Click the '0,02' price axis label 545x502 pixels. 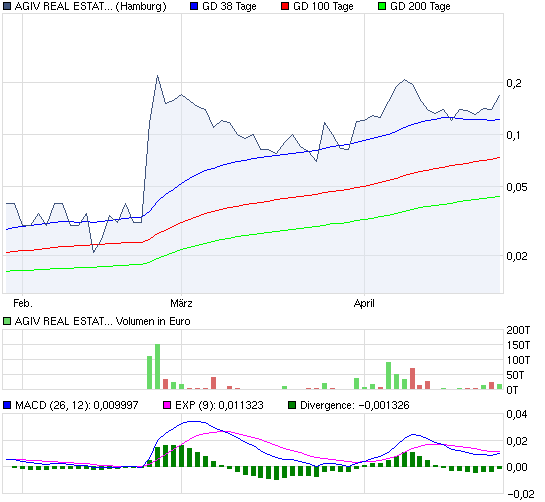[x=516, y=256]
